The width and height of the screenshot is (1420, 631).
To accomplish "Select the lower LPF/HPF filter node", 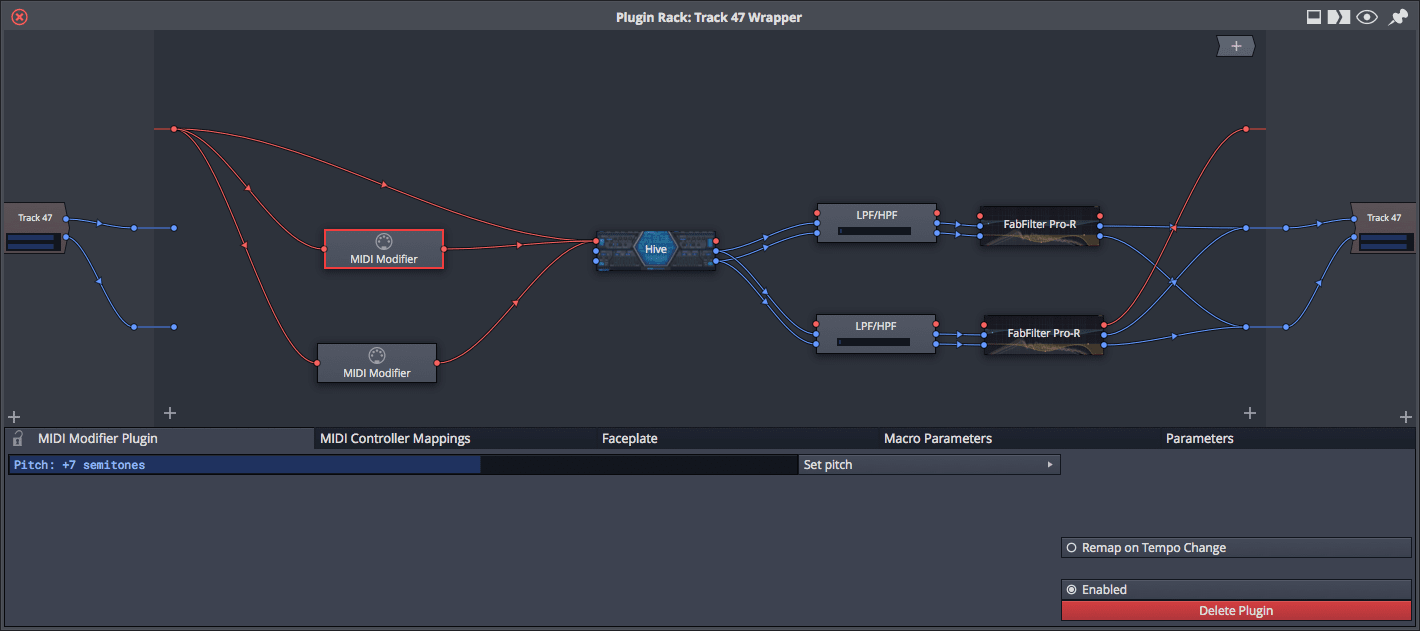I will (x=877, y=333).
